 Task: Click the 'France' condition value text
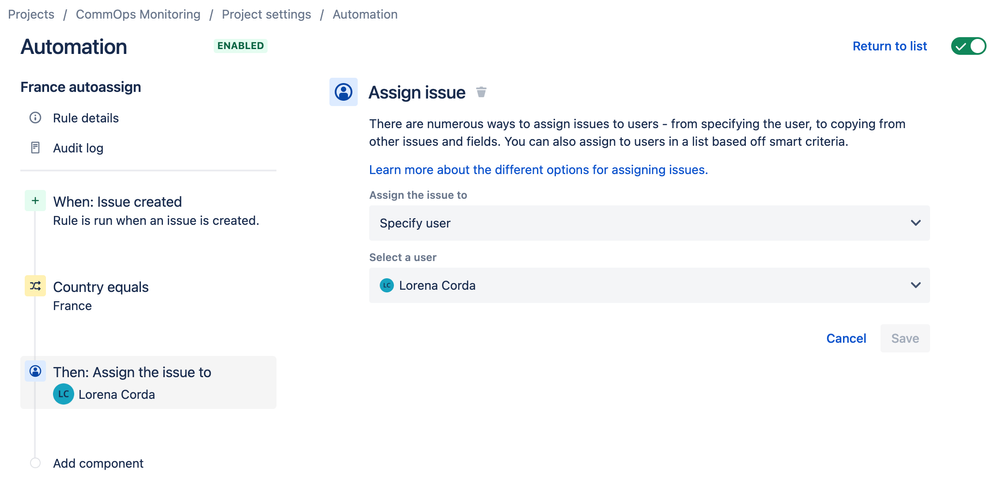point(73,306)
